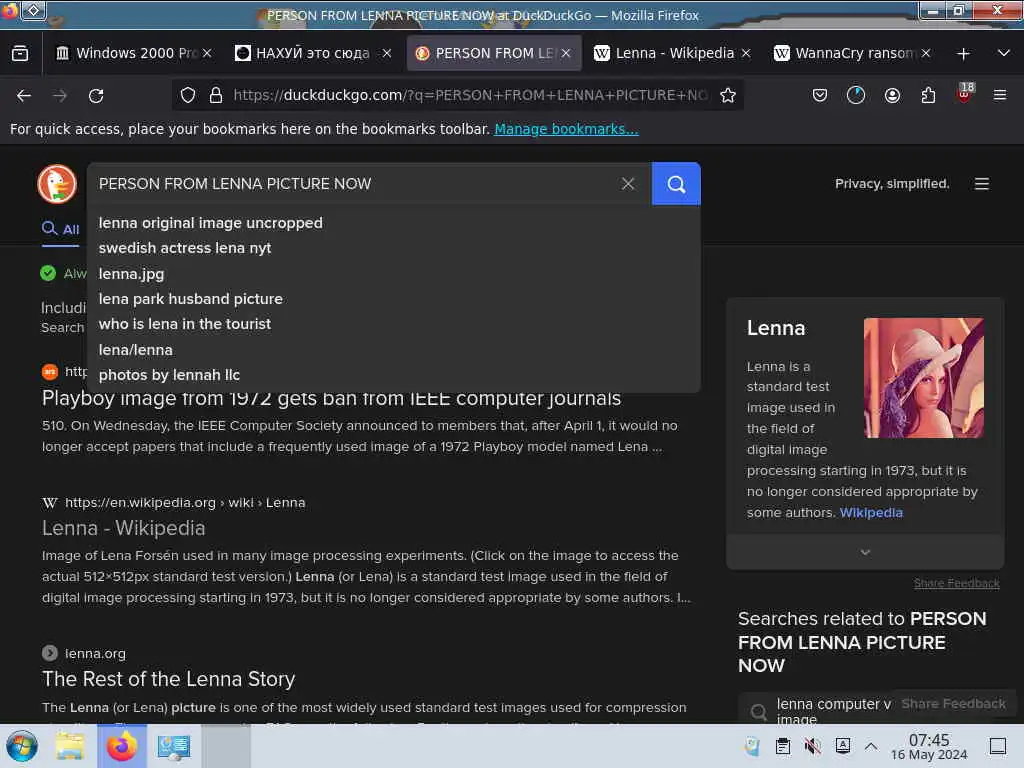Choose suggestion who is lena in the tourist
1024x768 pixels.
(x=185, y=324)
